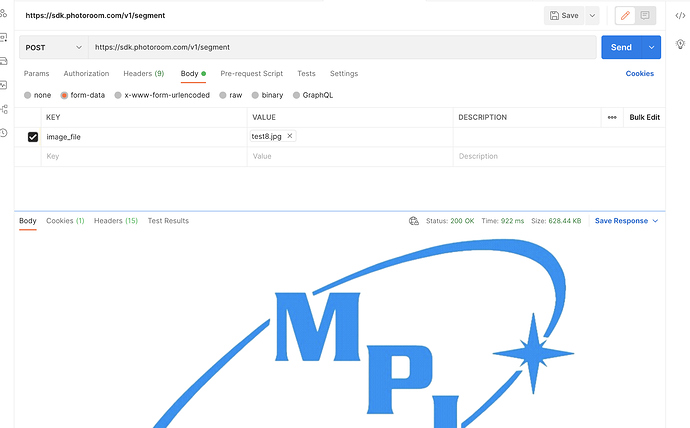This screenshot has height=428, width=690.
Task: Open the comments icon
Action: click(645, 15)
